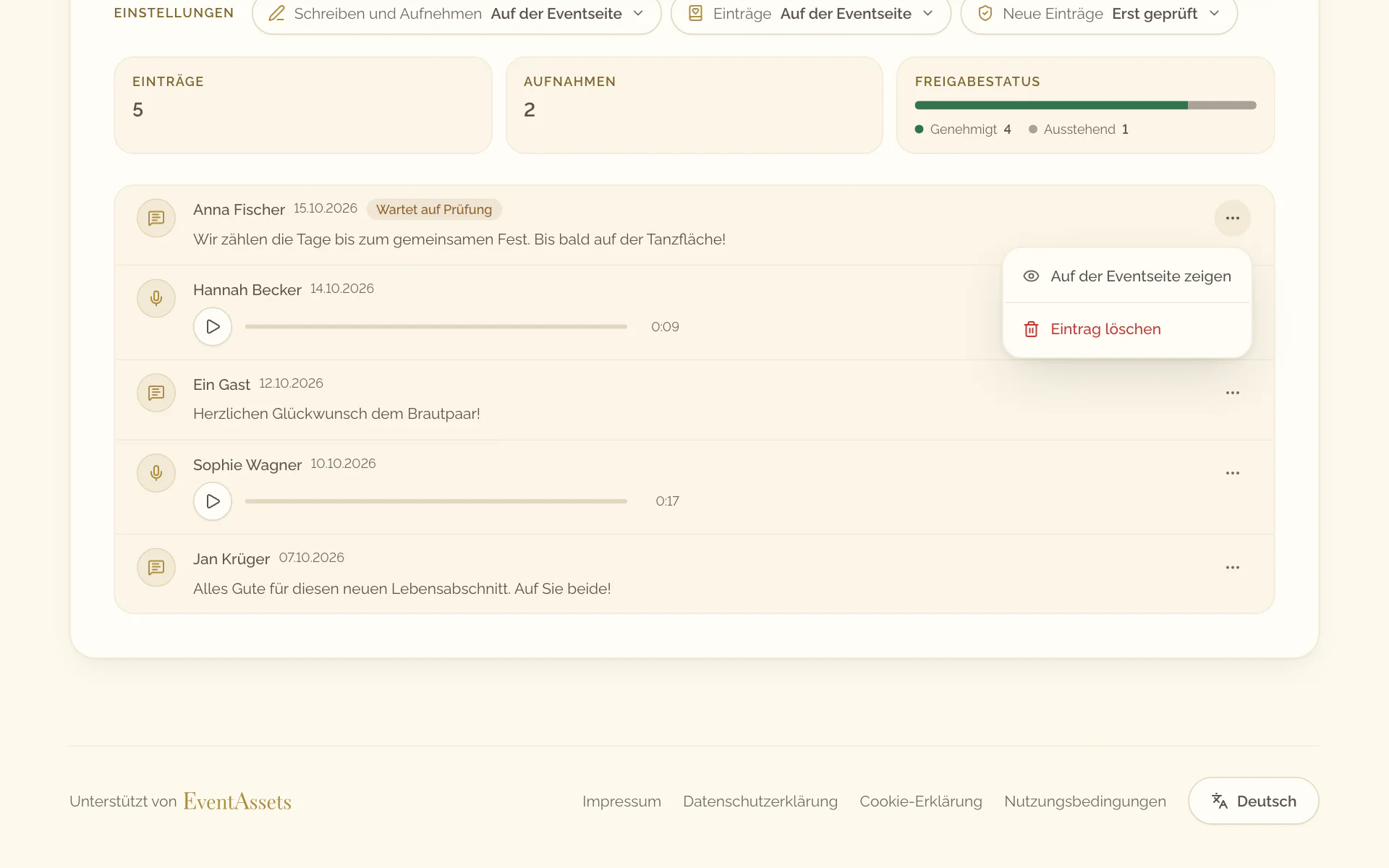Image resolution: width=1389 pixels, height=868 pixels.
Task: Click the name Jan Krüger
Action: tap(231, 559)
